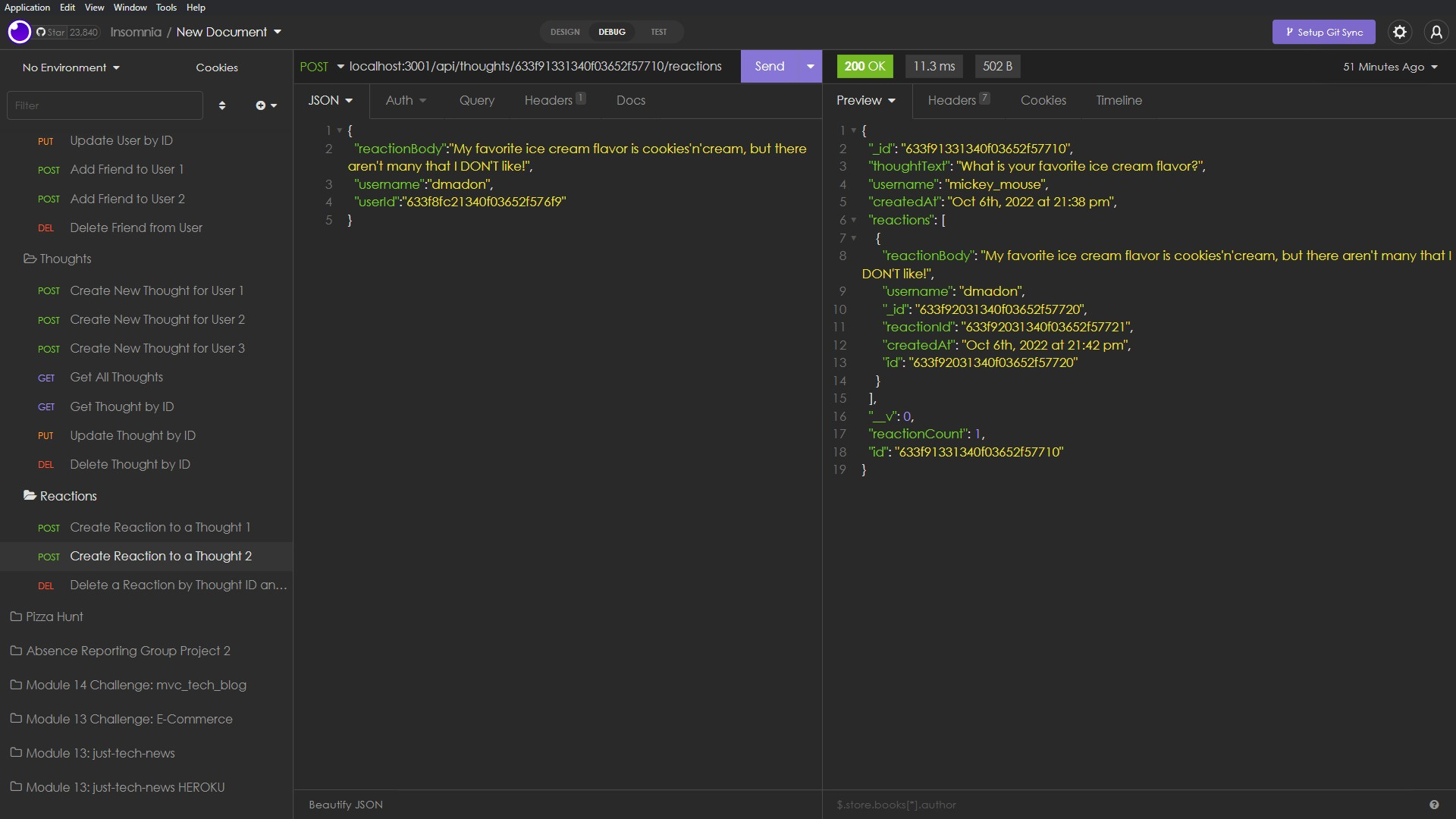Click Module 13 E-Commerce folder icon

pos(16,719)
